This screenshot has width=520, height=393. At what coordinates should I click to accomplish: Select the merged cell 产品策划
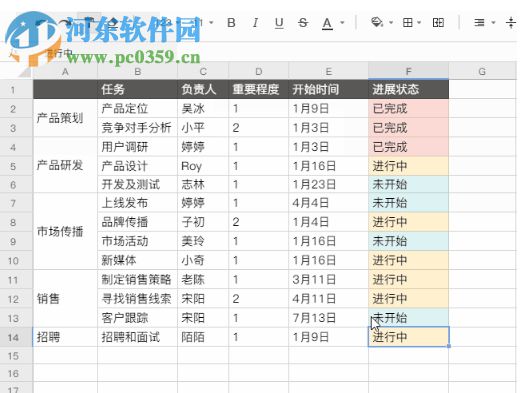[x=65, y=118]
